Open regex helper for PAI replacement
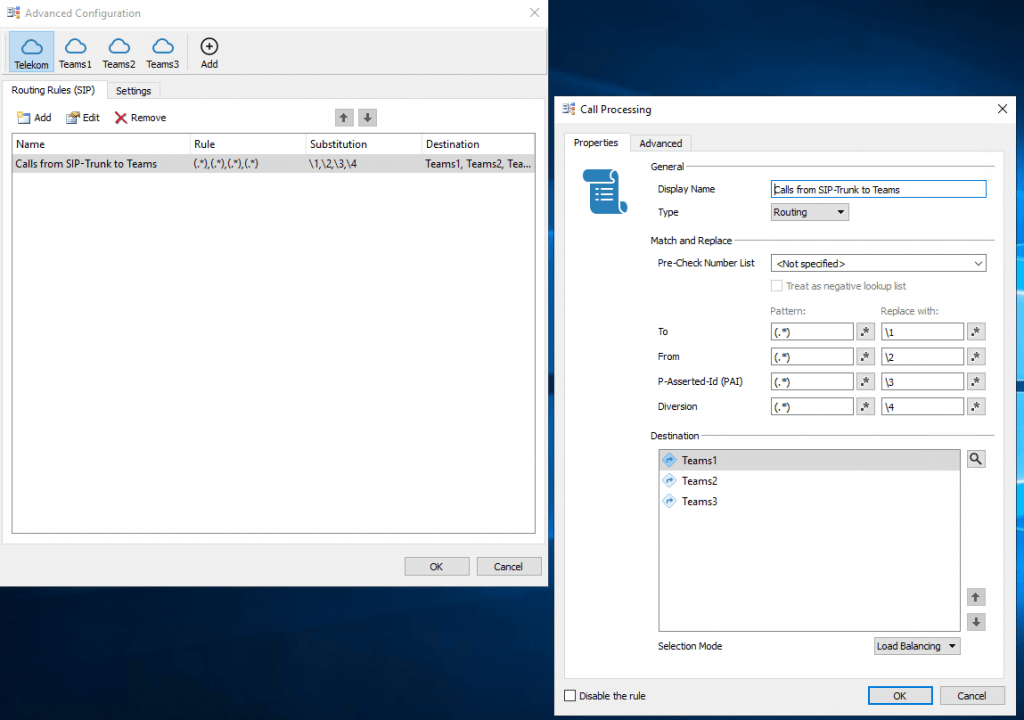The height and width of the screenshot is (720, 1024). pos(976,382)
